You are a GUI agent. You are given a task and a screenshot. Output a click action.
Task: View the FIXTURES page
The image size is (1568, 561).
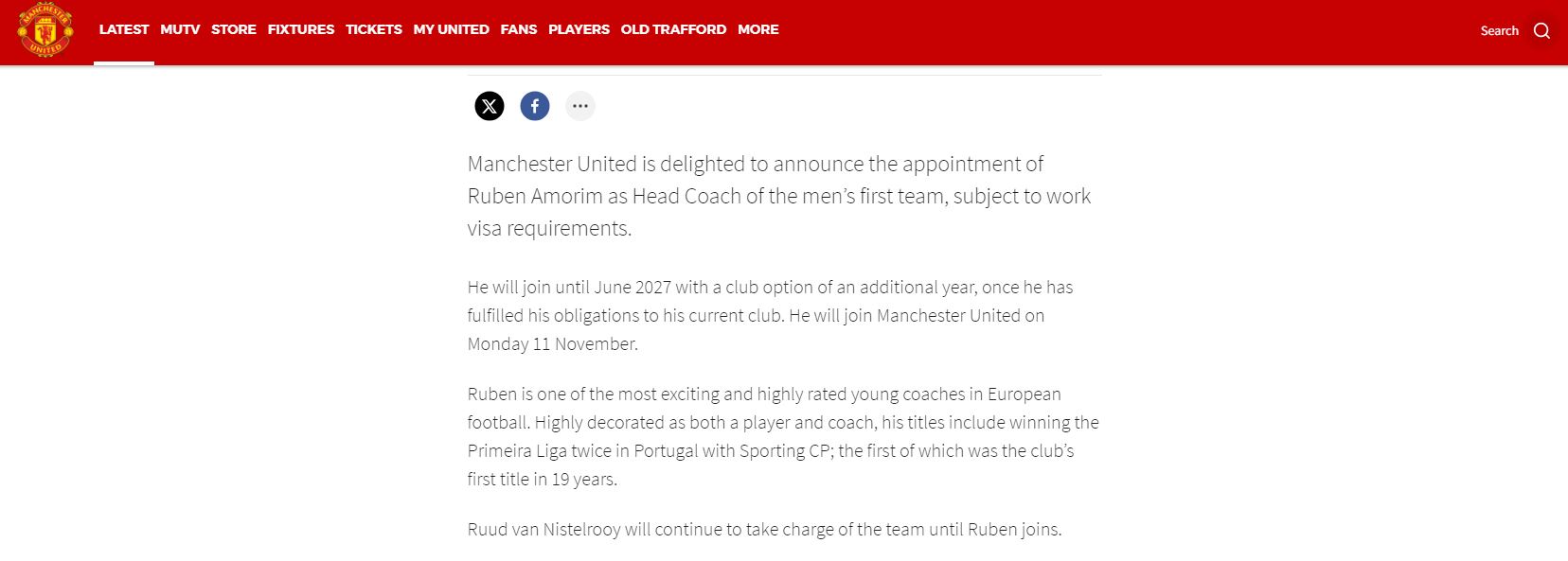(x=301, y=29)
